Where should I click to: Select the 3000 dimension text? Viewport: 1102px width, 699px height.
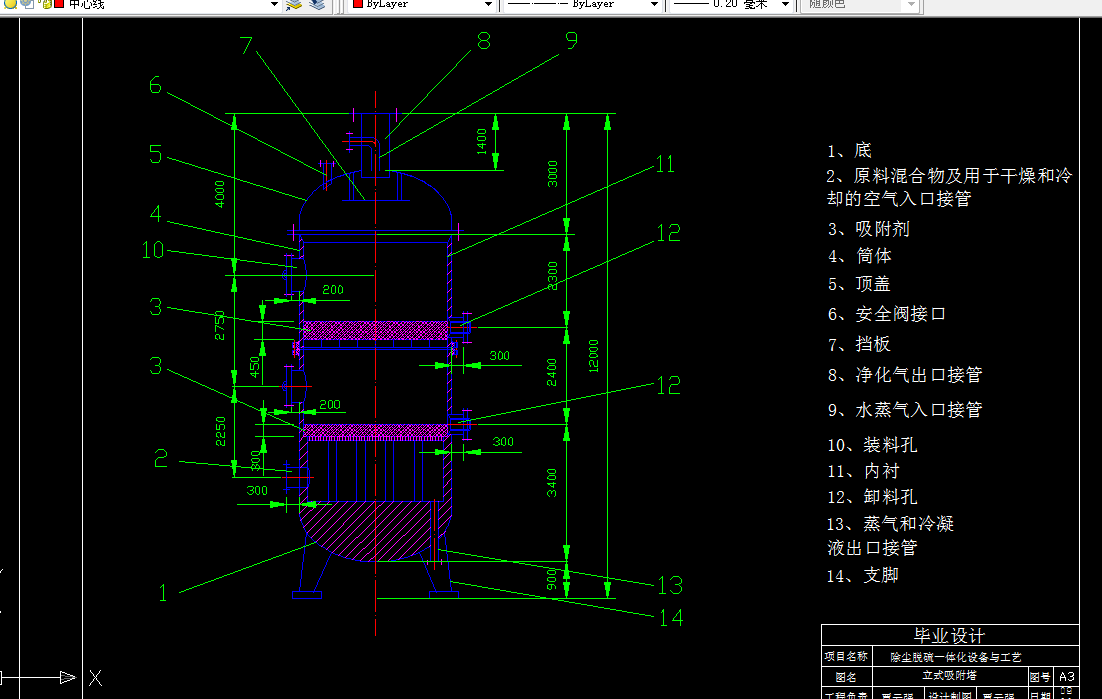click(x=552, y=174)
